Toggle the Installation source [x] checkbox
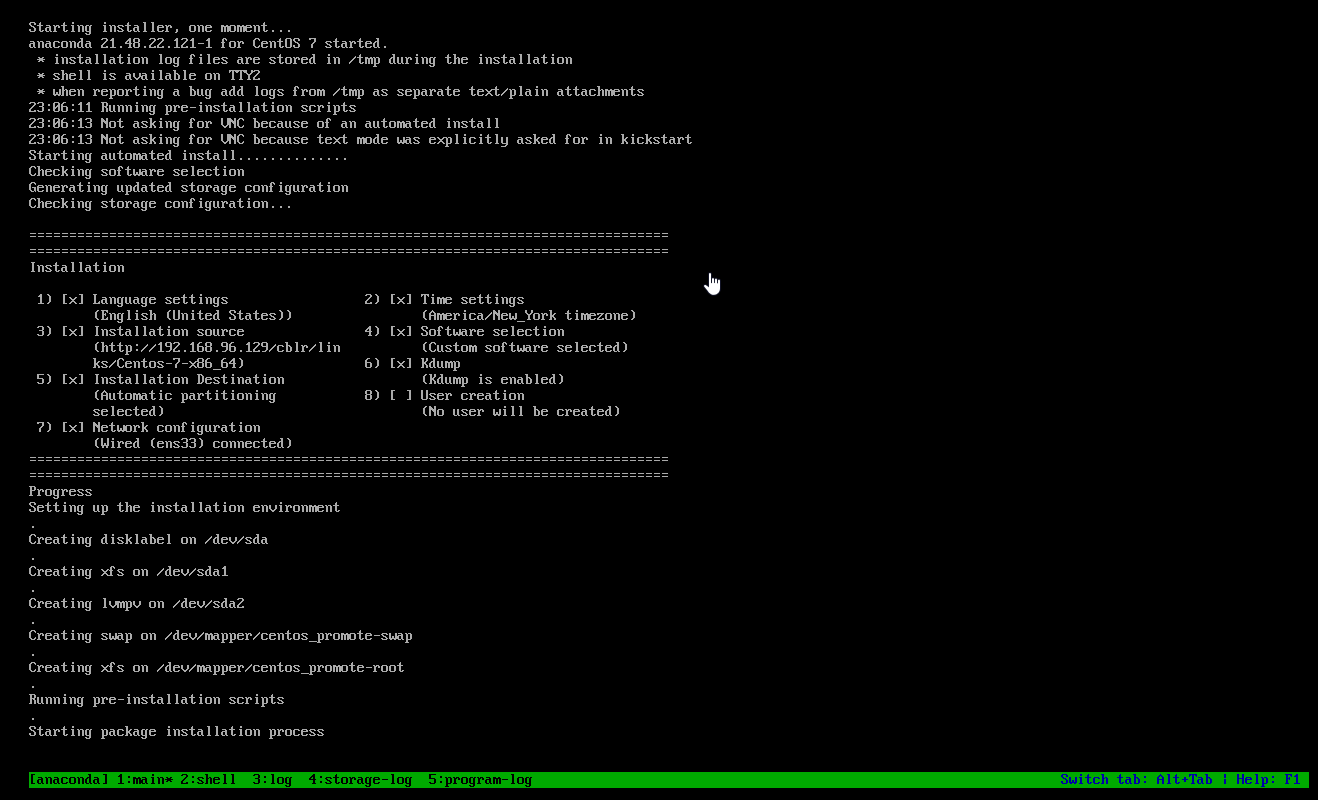This screenshot has width=1318, height=800. pos(73,331)
